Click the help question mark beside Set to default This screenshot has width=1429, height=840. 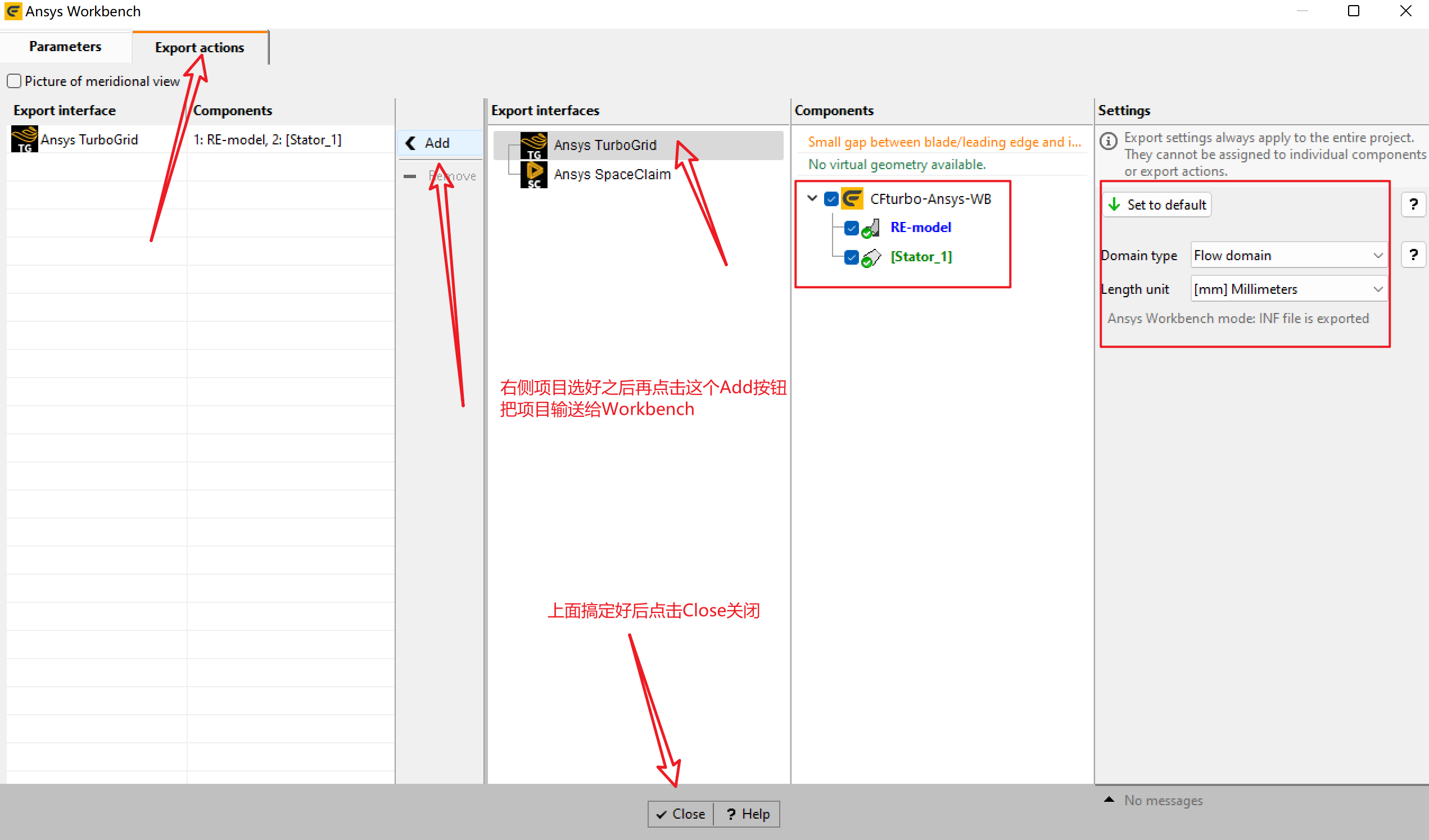[1413, 204]
